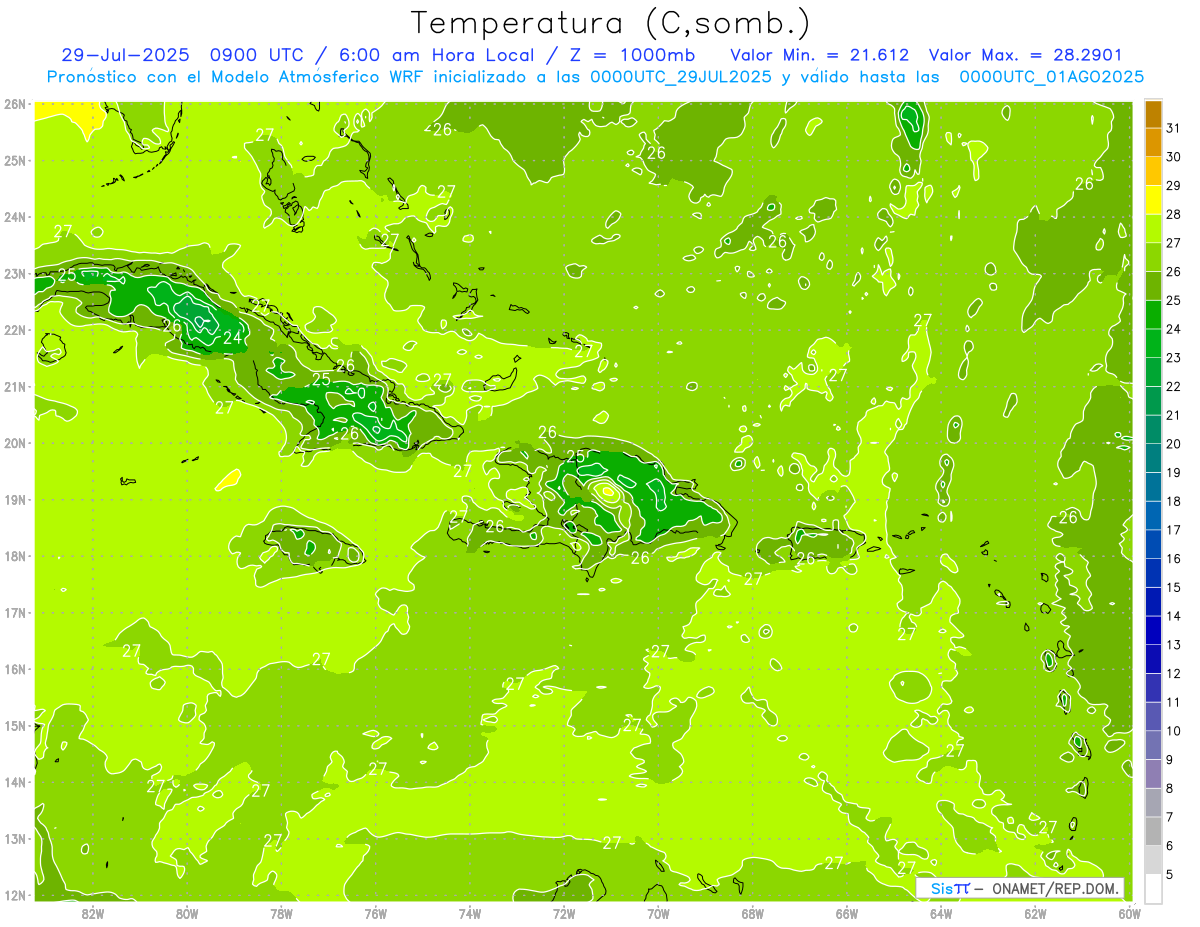This screenshot has width=1200, height=927.
Task: Click the "25N" latitude axis label
Action: pyautogui.click(x=15, y=160)
